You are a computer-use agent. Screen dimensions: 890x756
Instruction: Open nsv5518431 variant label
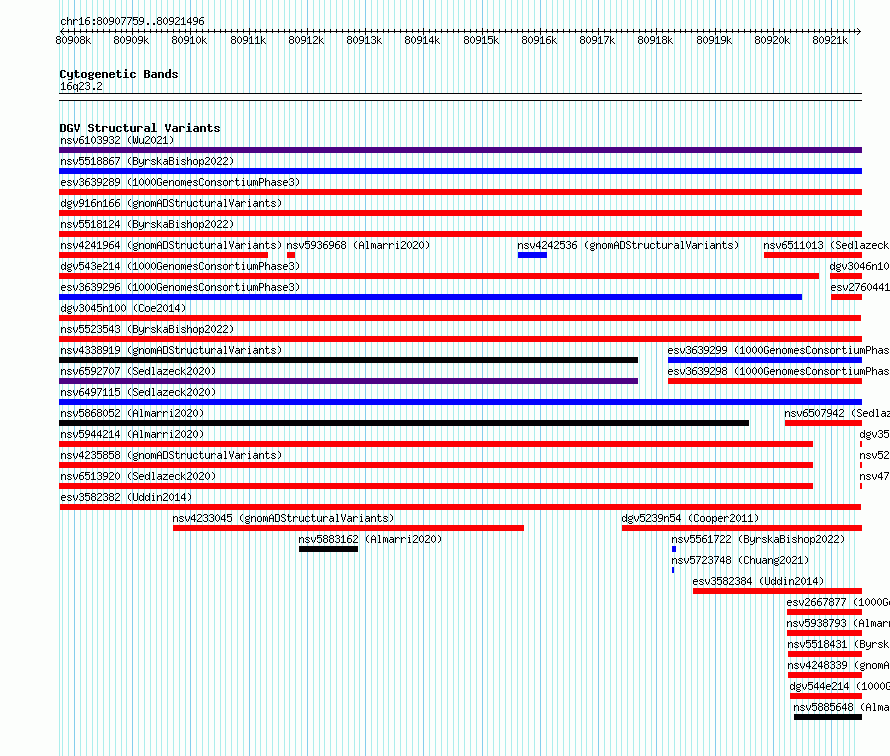(x=838, y=644)
